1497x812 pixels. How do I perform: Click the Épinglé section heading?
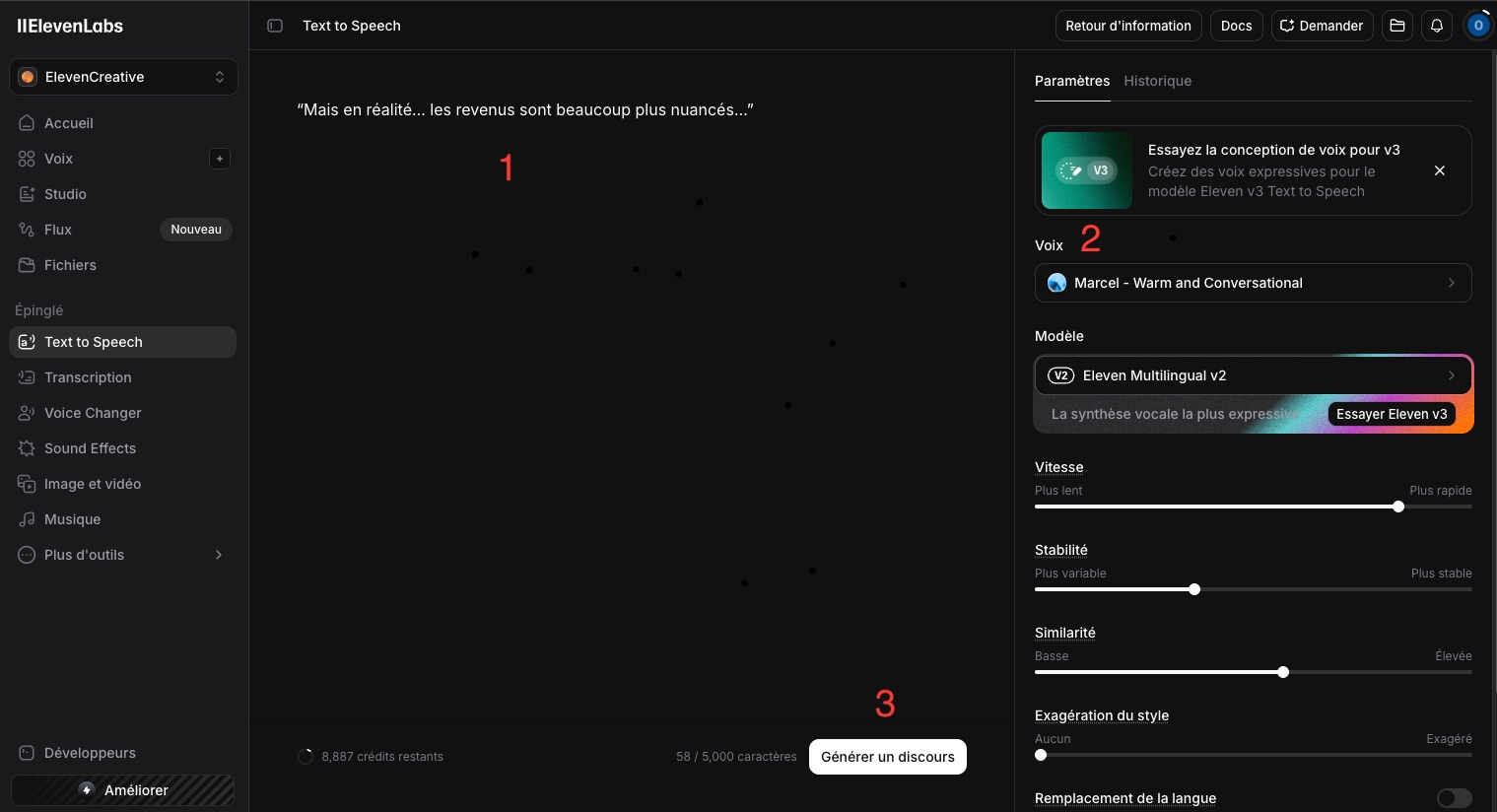click(x=39, y=310)
